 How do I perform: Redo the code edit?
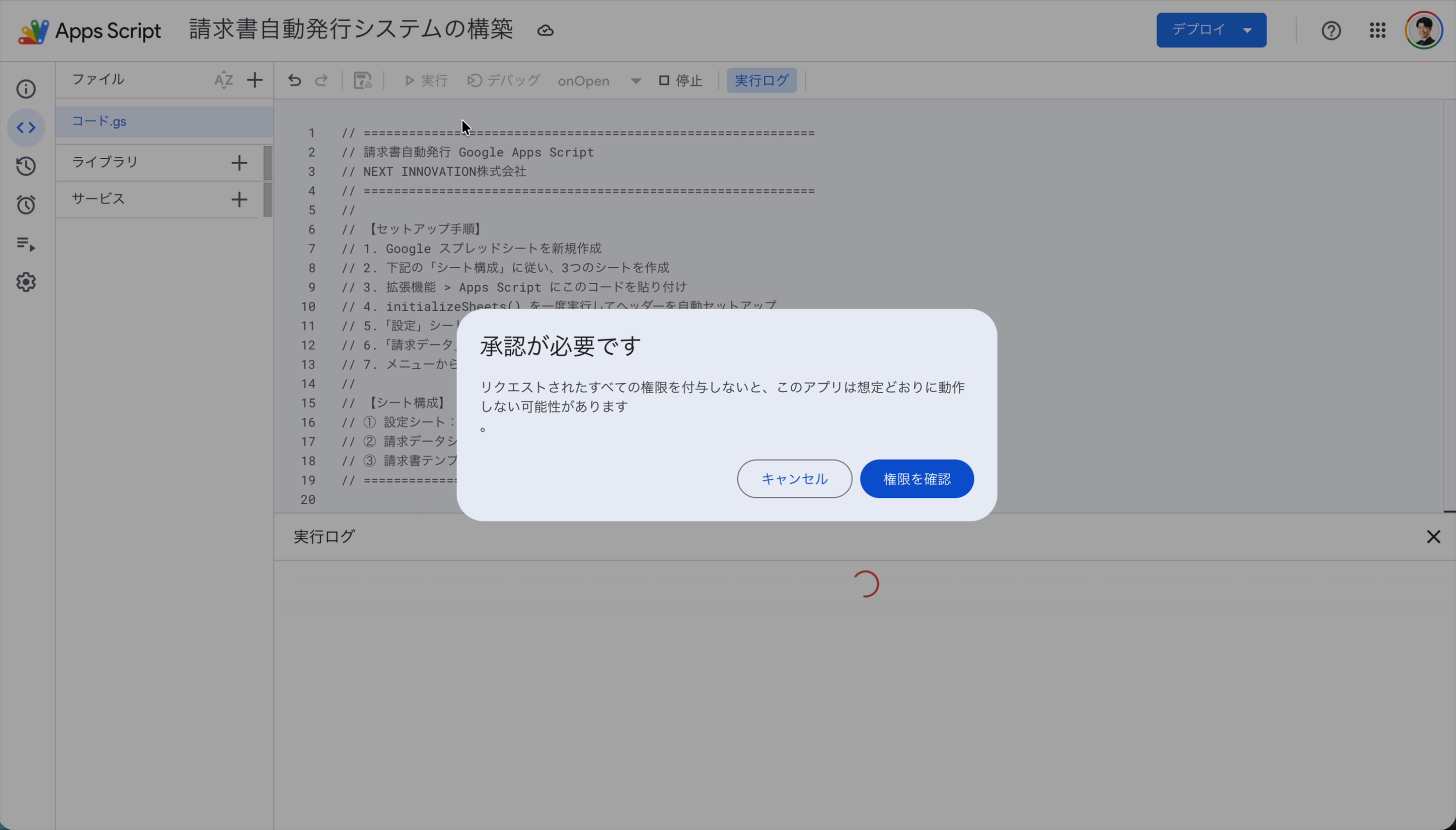coord(321,81)
